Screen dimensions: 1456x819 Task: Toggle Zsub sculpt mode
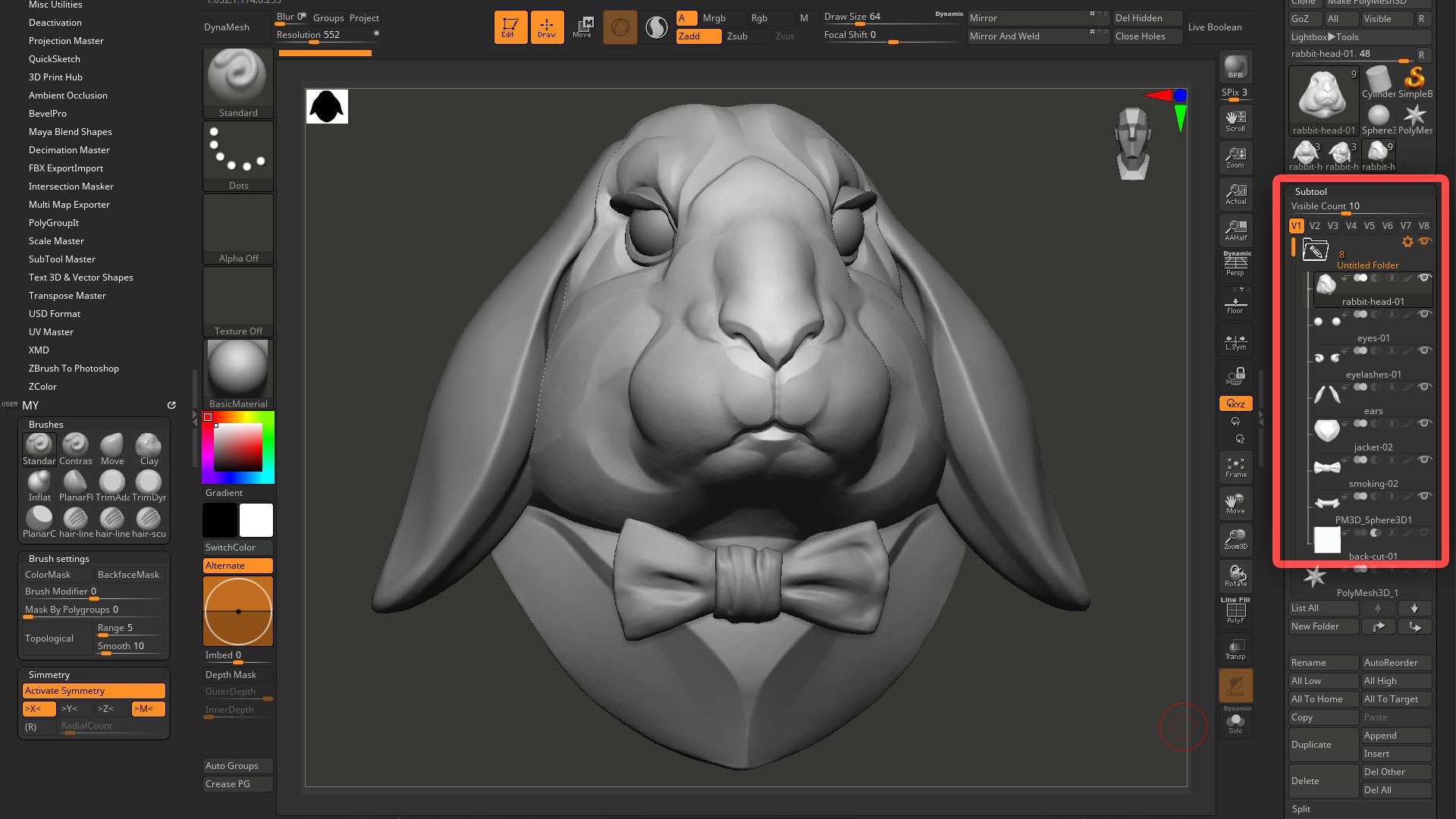[747, 36]
